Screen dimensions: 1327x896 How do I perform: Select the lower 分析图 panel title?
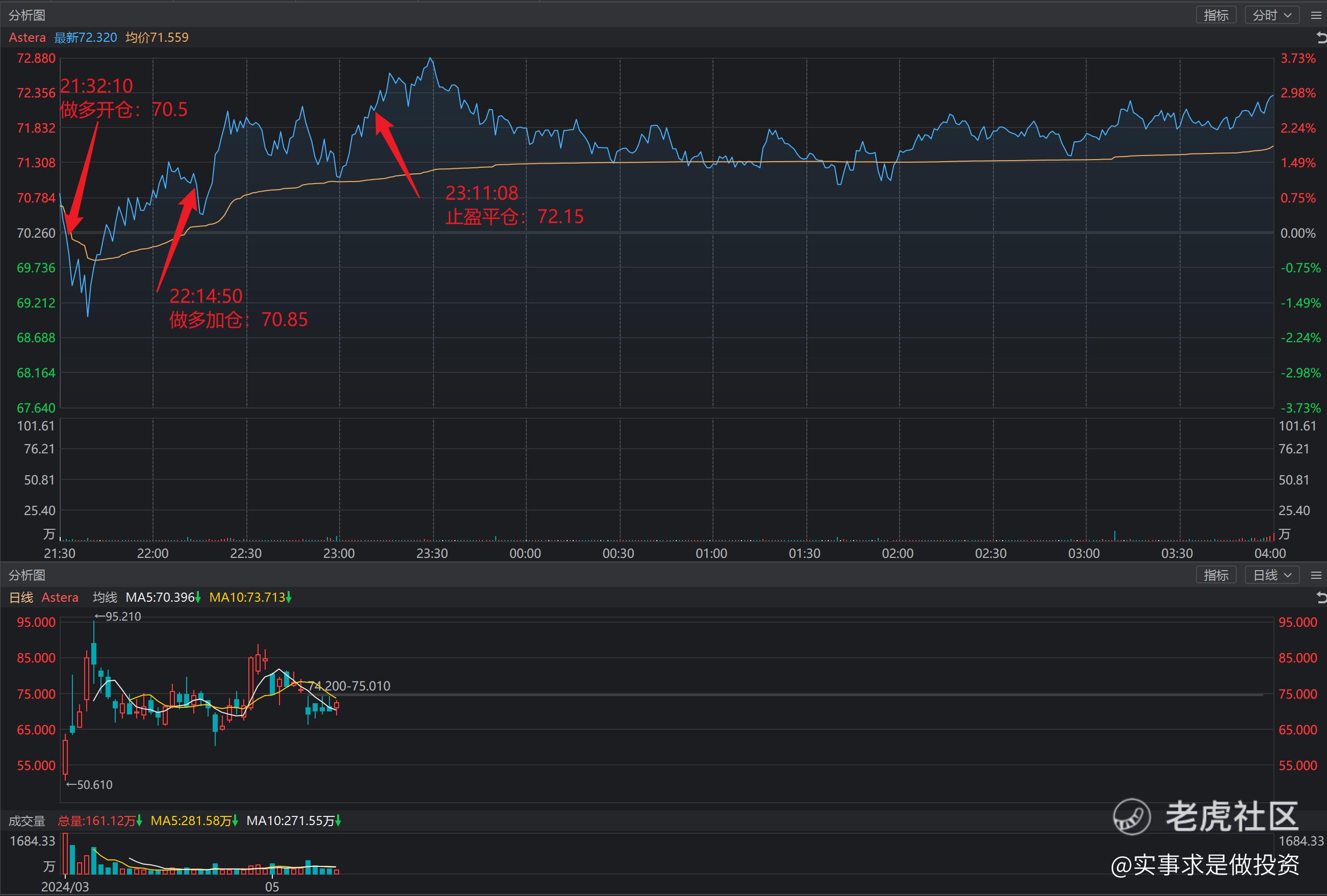point(27,575)
